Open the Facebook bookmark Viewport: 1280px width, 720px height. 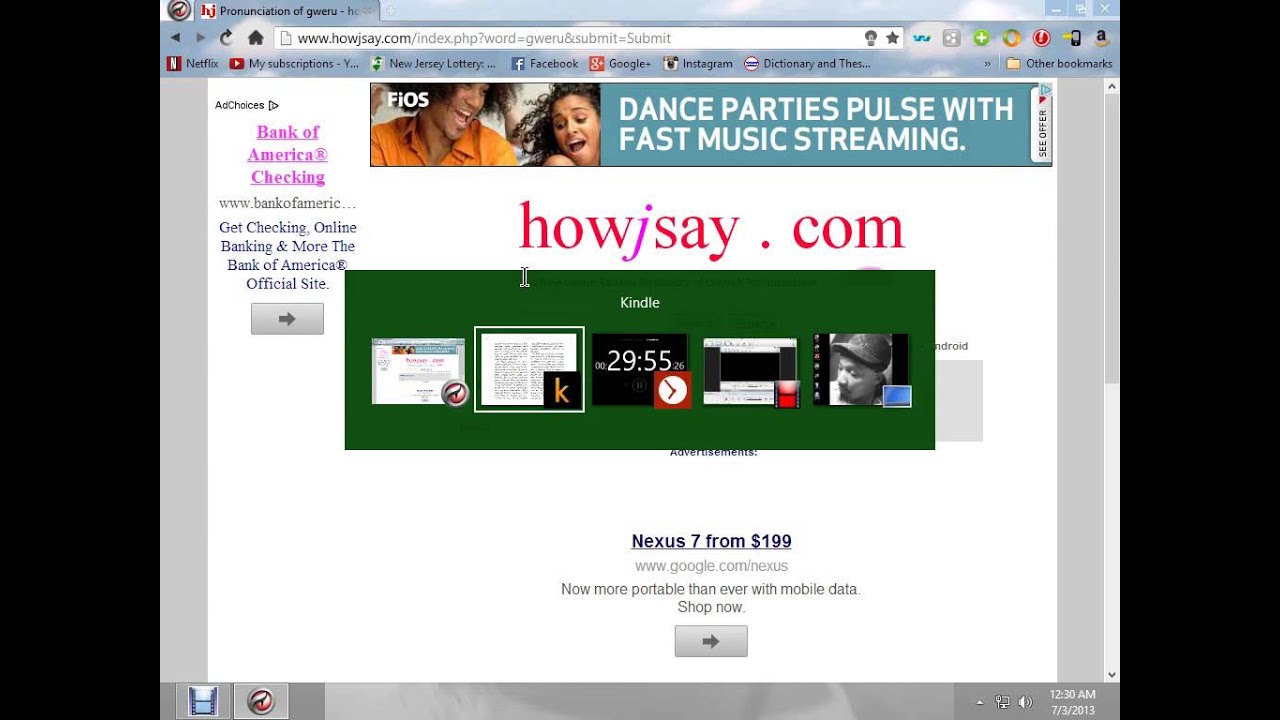click(545, 63)
